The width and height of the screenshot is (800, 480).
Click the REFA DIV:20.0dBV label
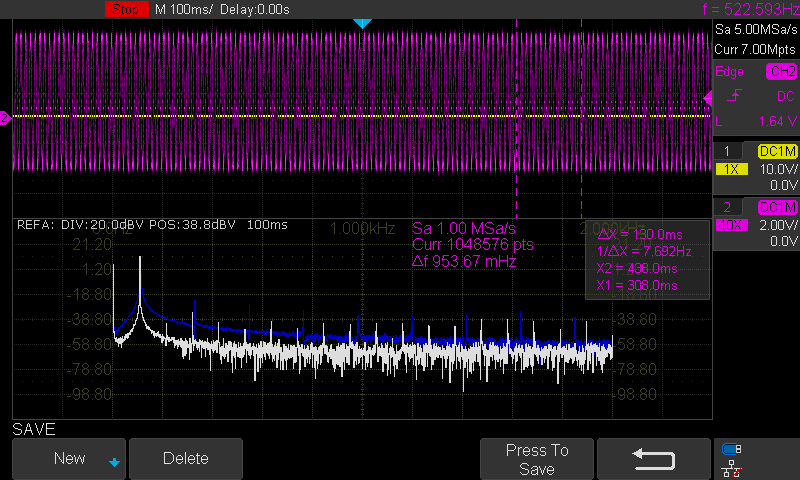coord(80,225)
